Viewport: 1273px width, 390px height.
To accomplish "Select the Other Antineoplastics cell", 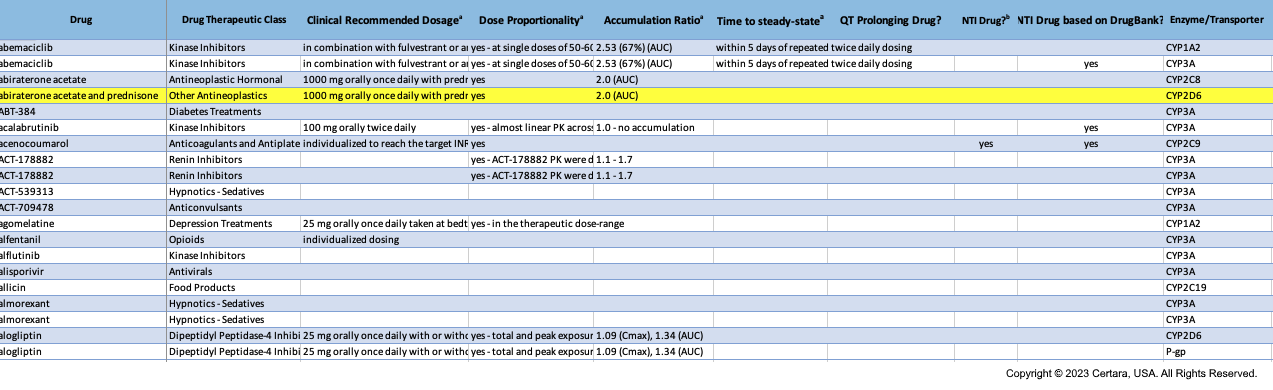I will [234, 96].
